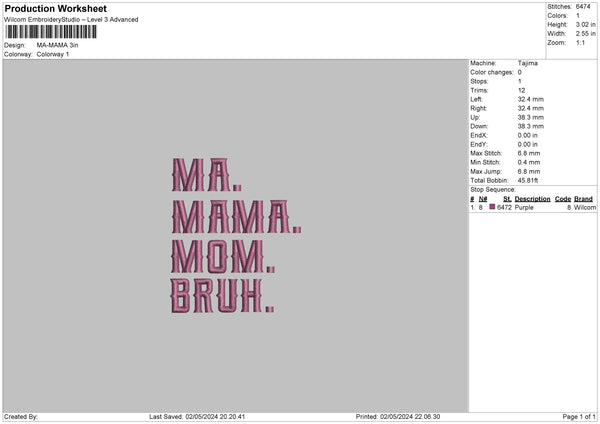
Task: Click the embroidered word MAMA. in the design
Action: click(236, 217)
